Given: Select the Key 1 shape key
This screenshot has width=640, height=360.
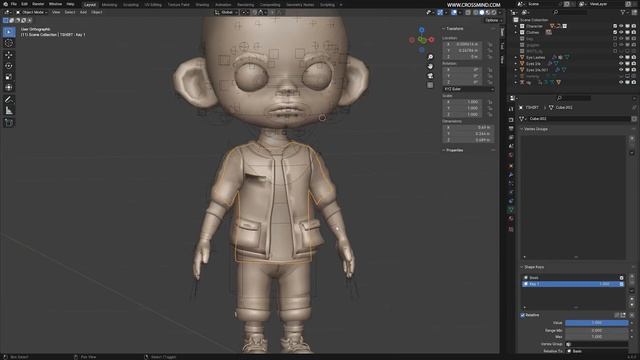Looking at the screenshot, I should pos(573,284).
